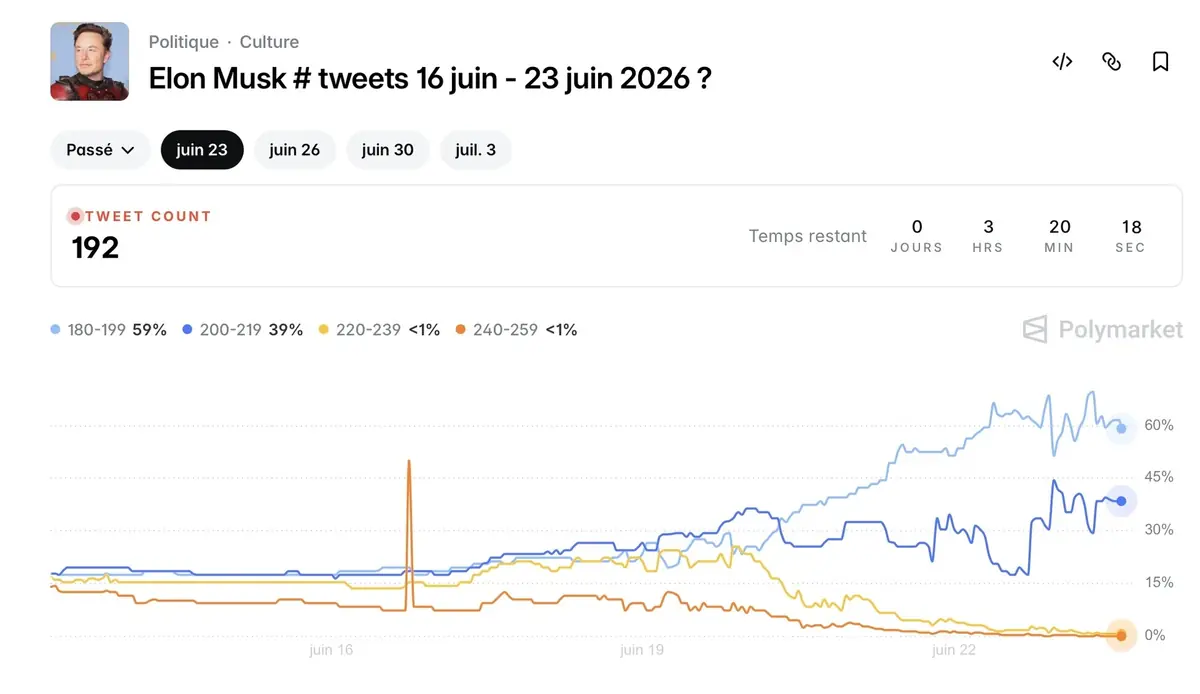The width and height of the screenshot is (1200, 694).
Task: Open the Culture category link
Action: [269, 42]
